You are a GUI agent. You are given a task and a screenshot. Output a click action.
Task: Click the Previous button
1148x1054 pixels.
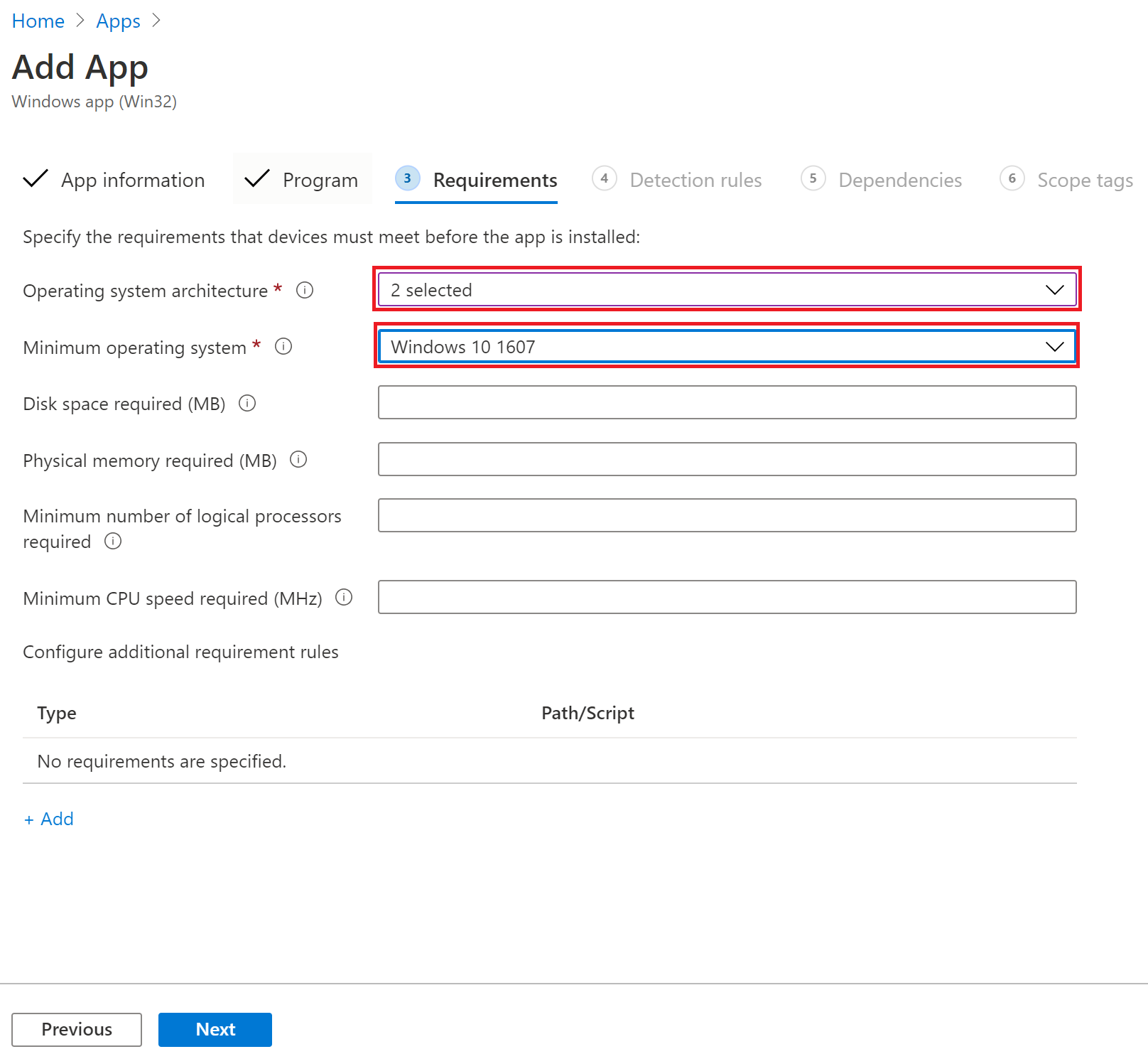[x=77, y=1029]
